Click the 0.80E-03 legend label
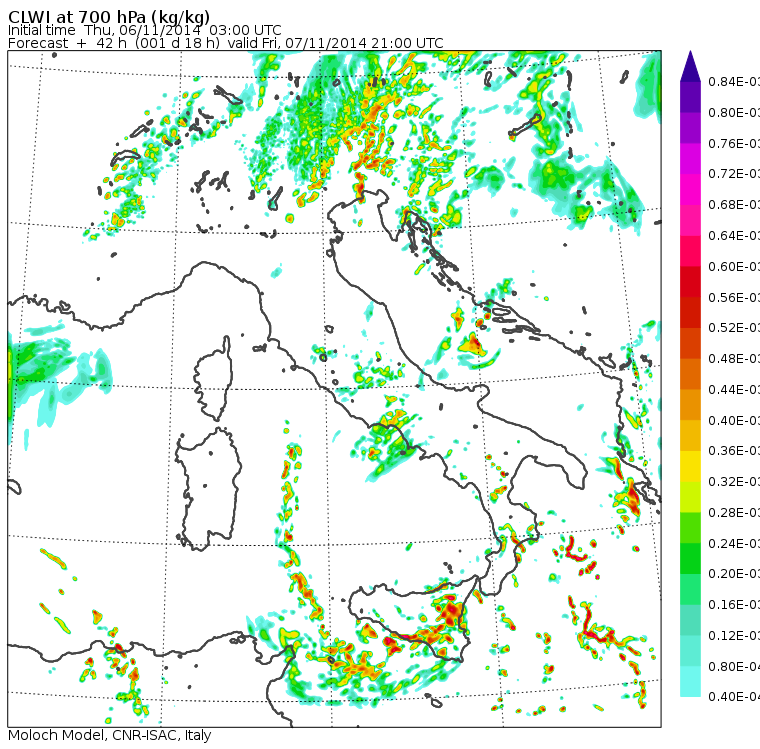 tap(734, 112)
